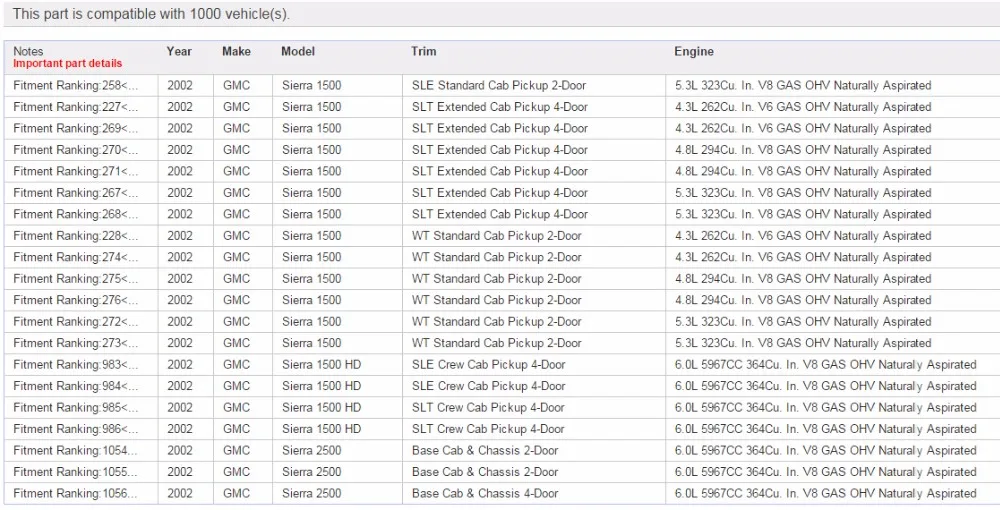
Task: Select the 'Fitment Ranking:1054...' note cell
Action: [81, 451]
